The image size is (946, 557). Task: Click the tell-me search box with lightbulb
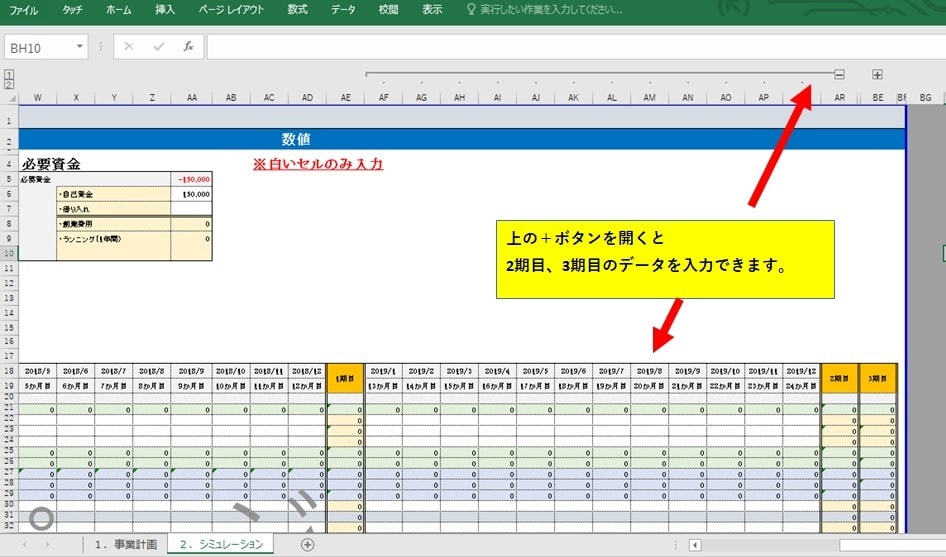point(545,10)
